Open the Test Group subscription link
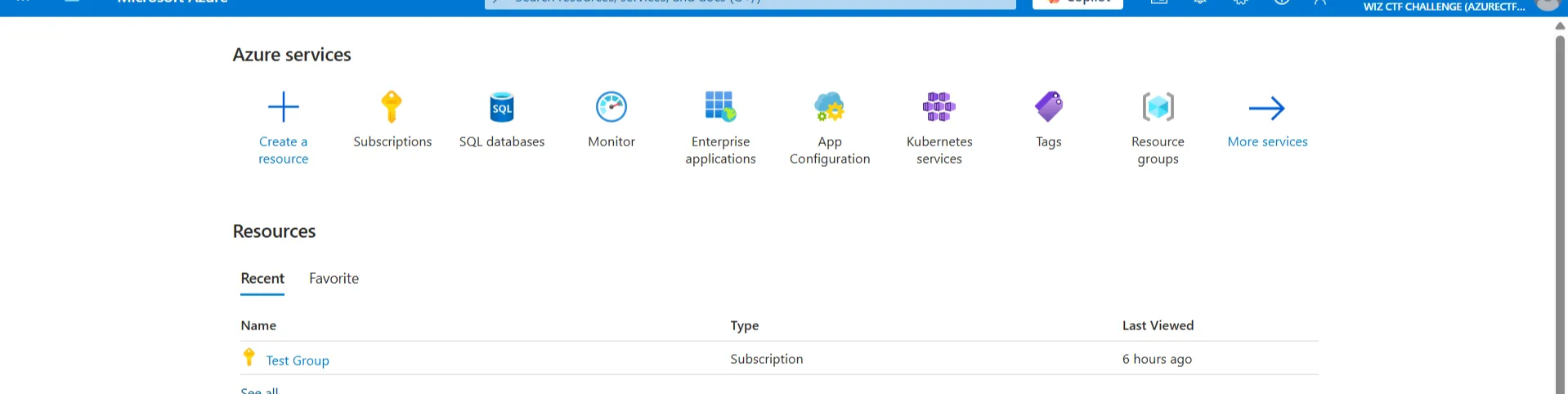The width and height of the screenshot is (1568, 394). 298,360
